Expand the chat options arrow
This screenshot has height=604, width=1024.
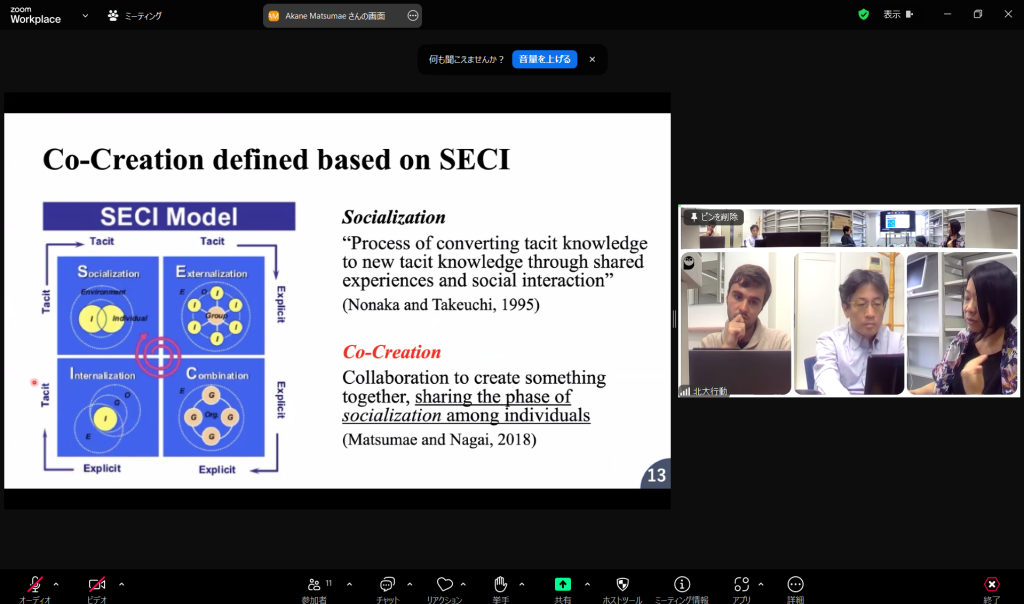409,584
